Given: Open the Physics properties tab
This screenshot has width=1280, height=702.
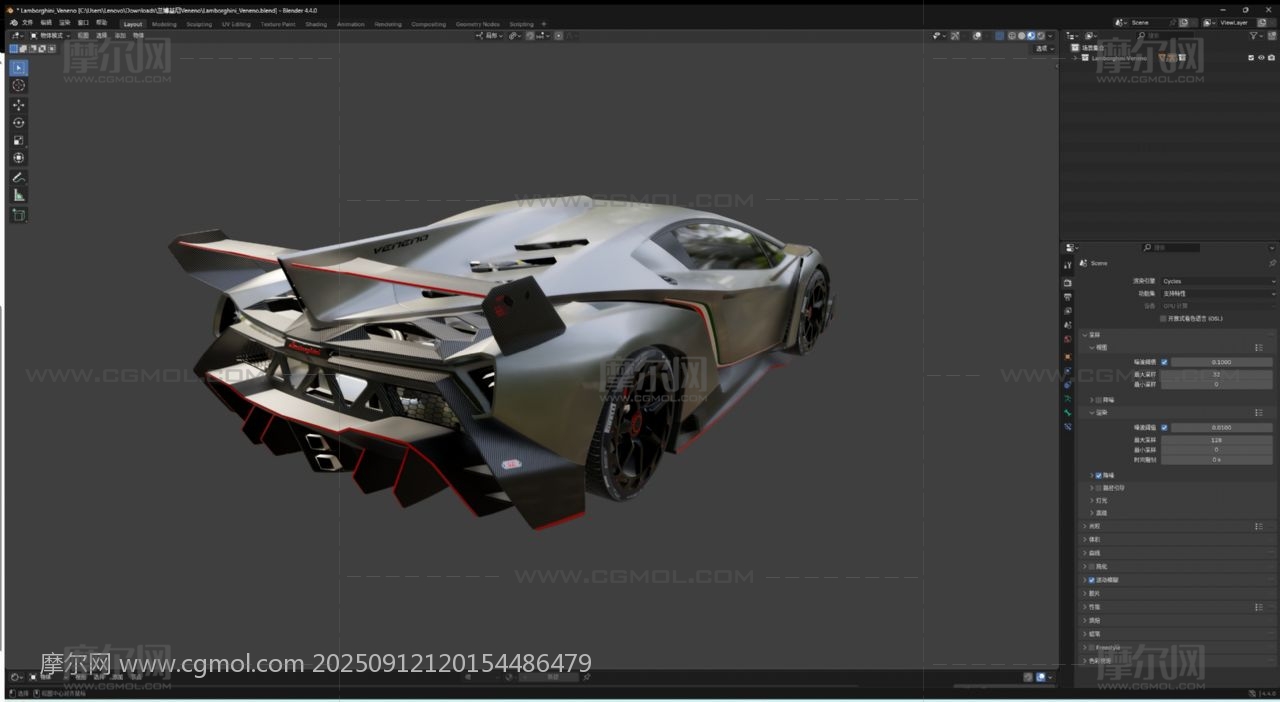Looking at the screenshot, I should pos(1068,371).
